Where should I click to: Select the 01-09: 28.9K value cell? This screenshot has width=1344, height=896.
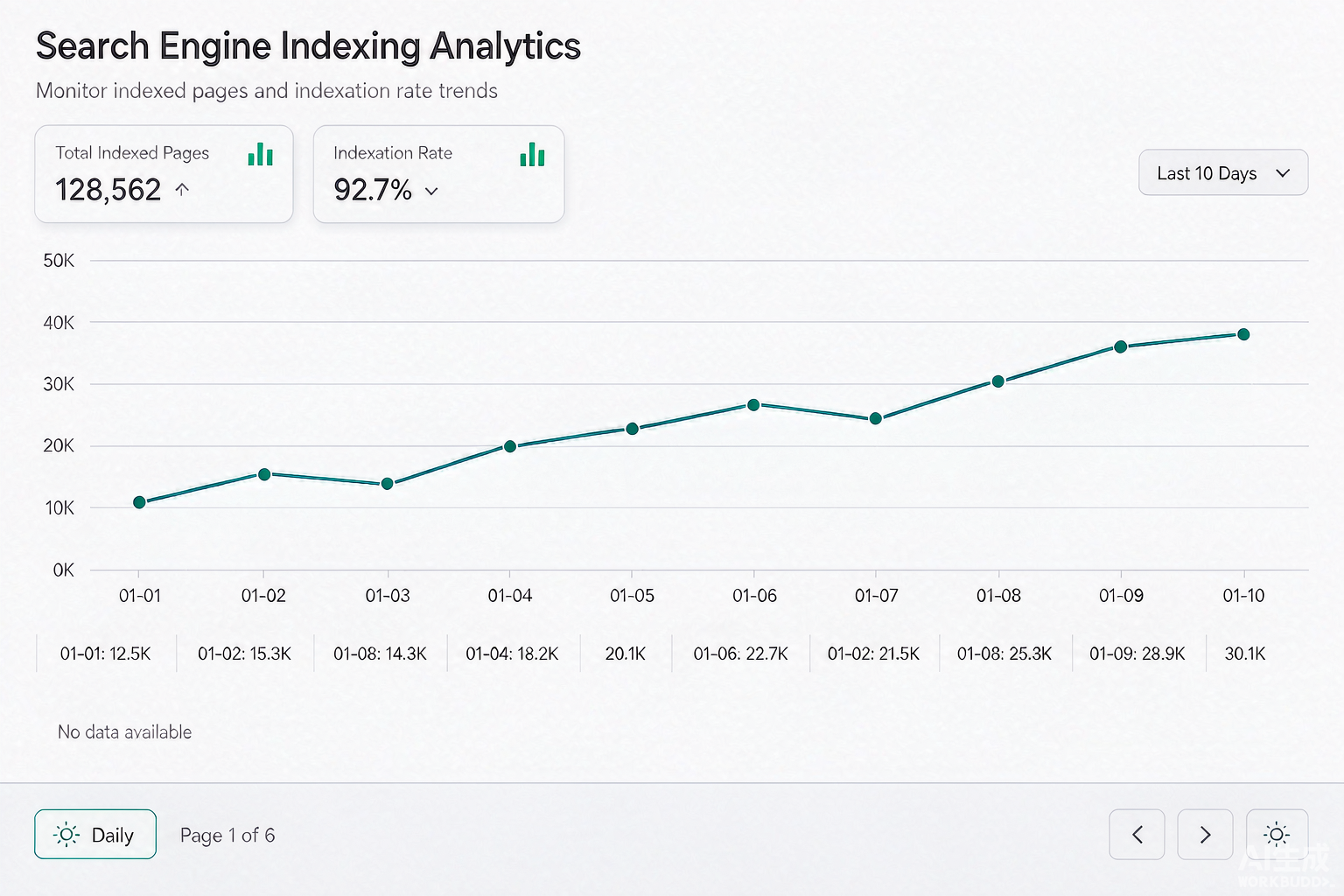coord(1137,654)
